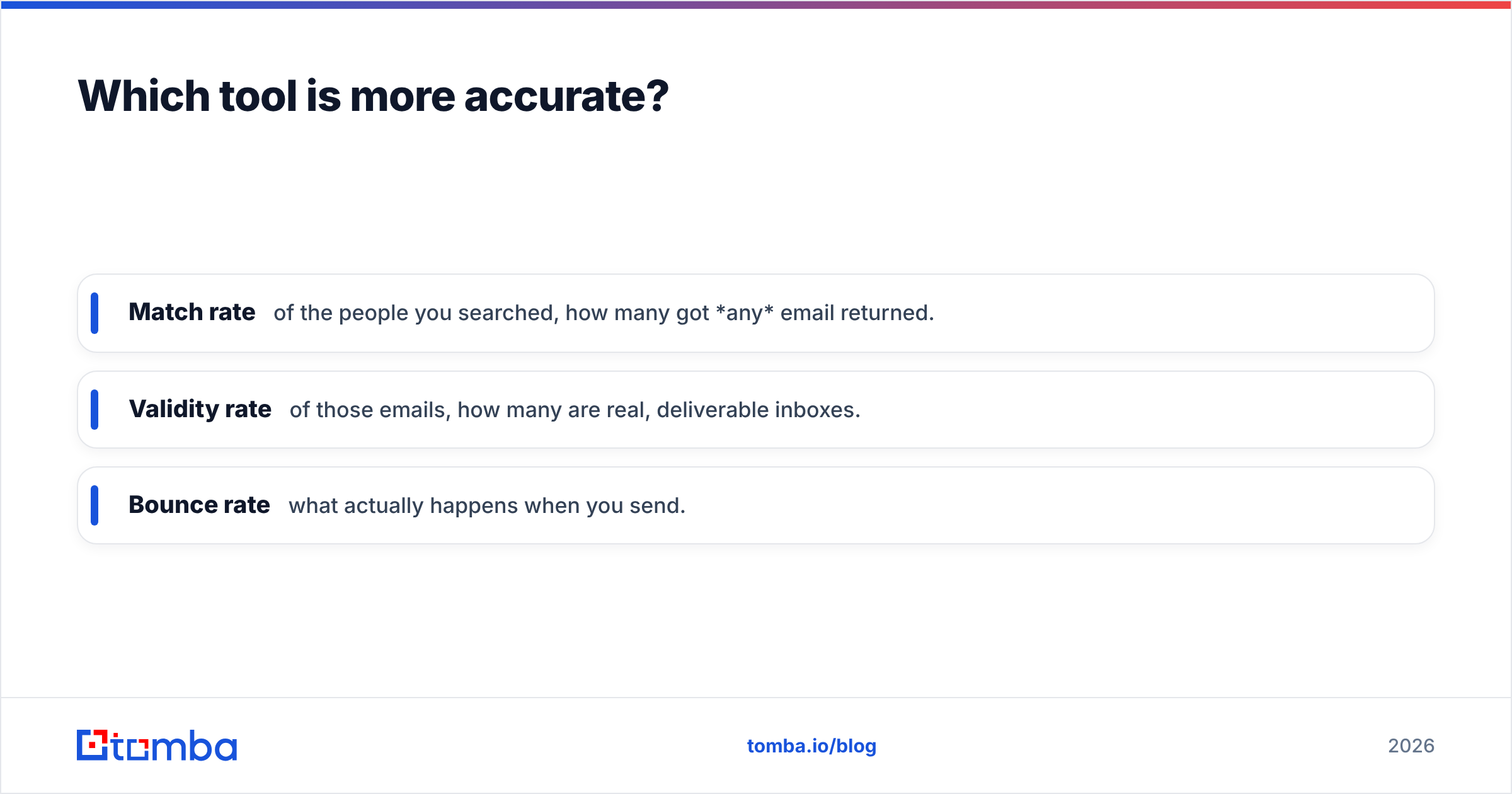Click the blue bar beside Bounce rate

[94, 505]
